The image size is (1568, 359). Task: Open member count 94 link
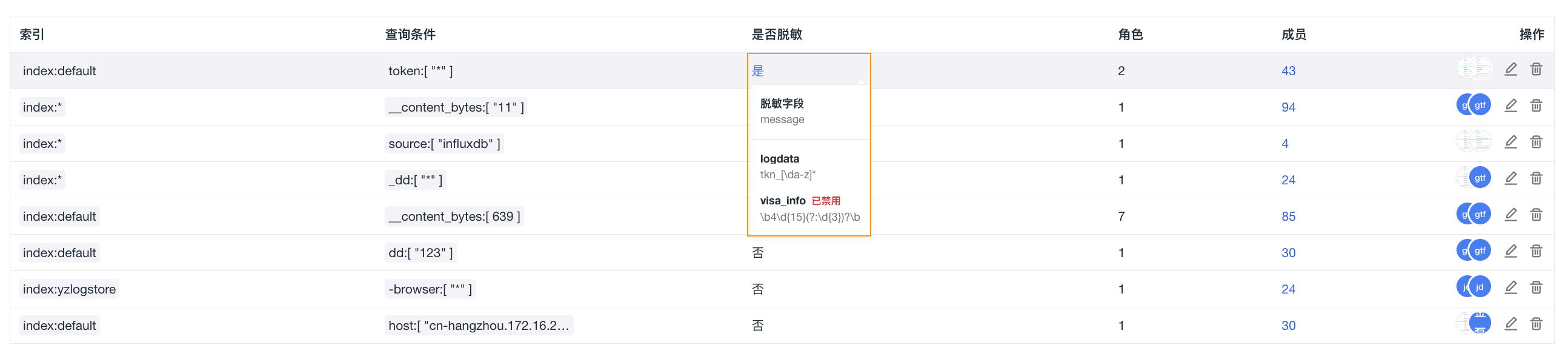[1288, 107]
